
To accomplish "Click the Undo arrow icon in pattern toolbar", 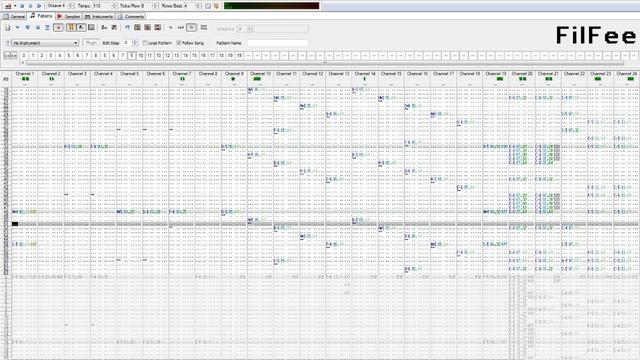I will tap(127, 27).
